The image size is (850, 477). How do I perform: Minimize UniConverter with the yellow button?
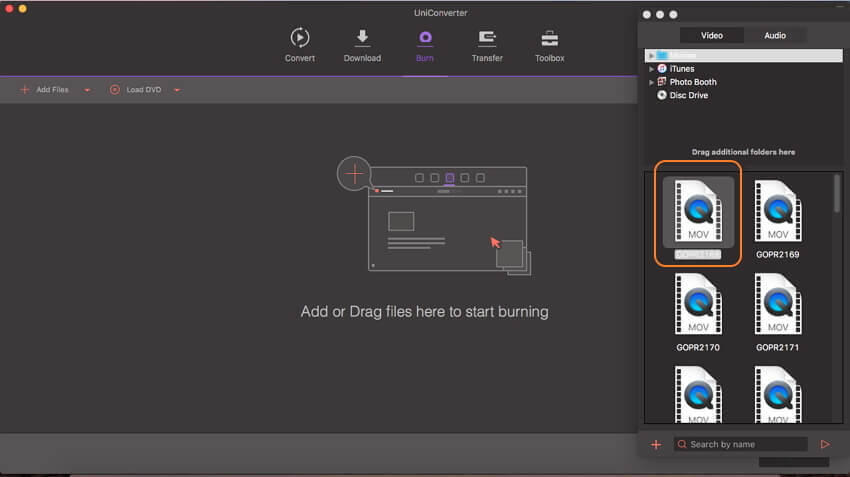[23, 8]
